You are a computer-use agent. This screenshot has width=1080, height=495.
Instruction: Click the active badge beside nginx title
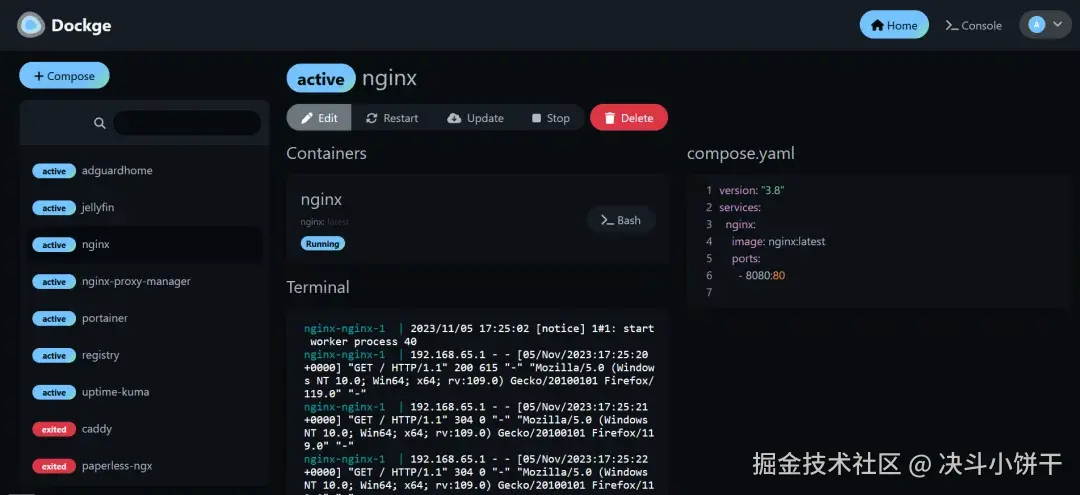tap(321, 78)
